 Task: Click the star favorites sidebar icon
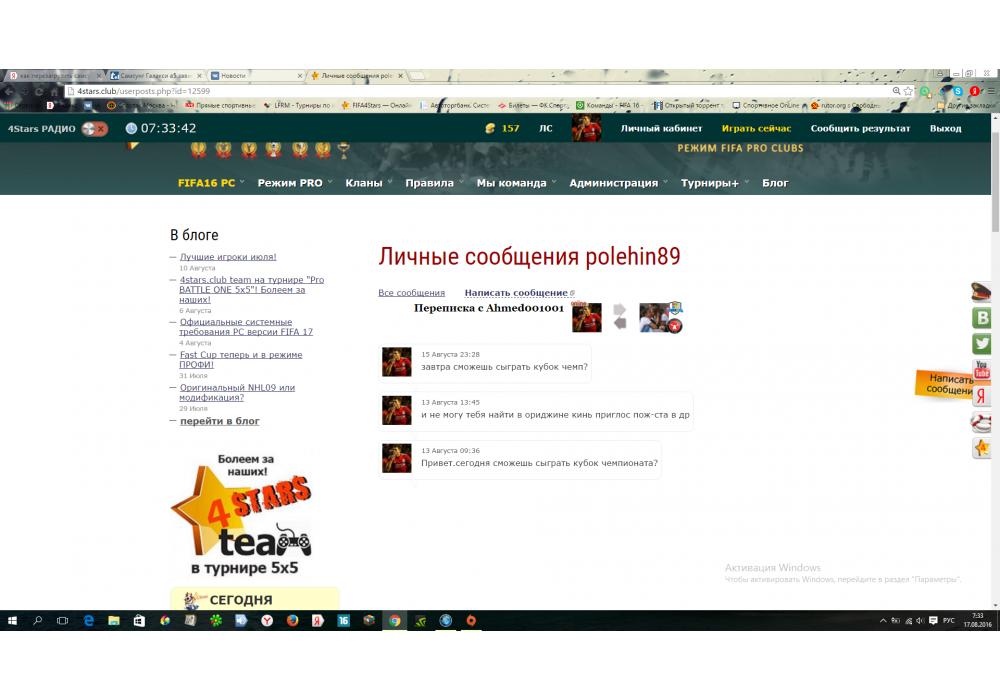[x=982, y=448]
